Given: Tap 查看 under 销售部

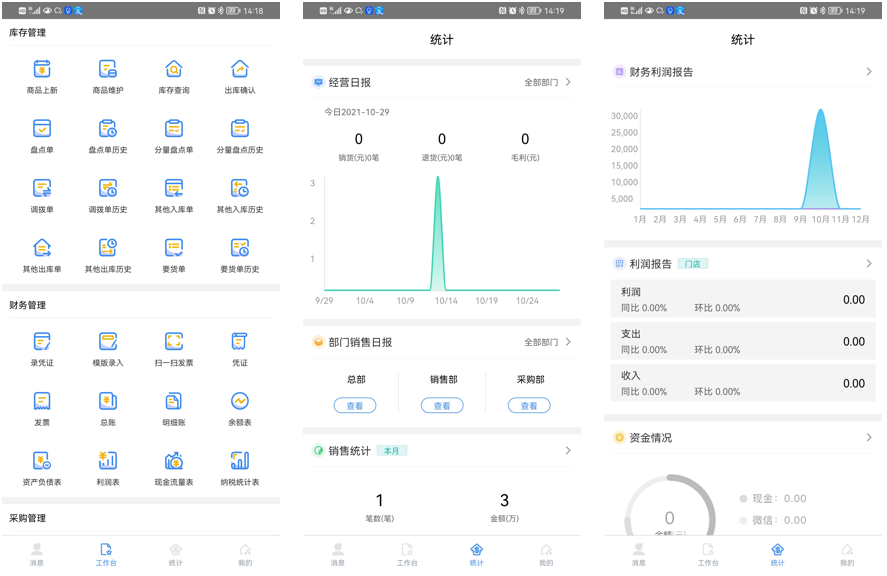Looking at the screenshot, I should (x=441, y=405).
